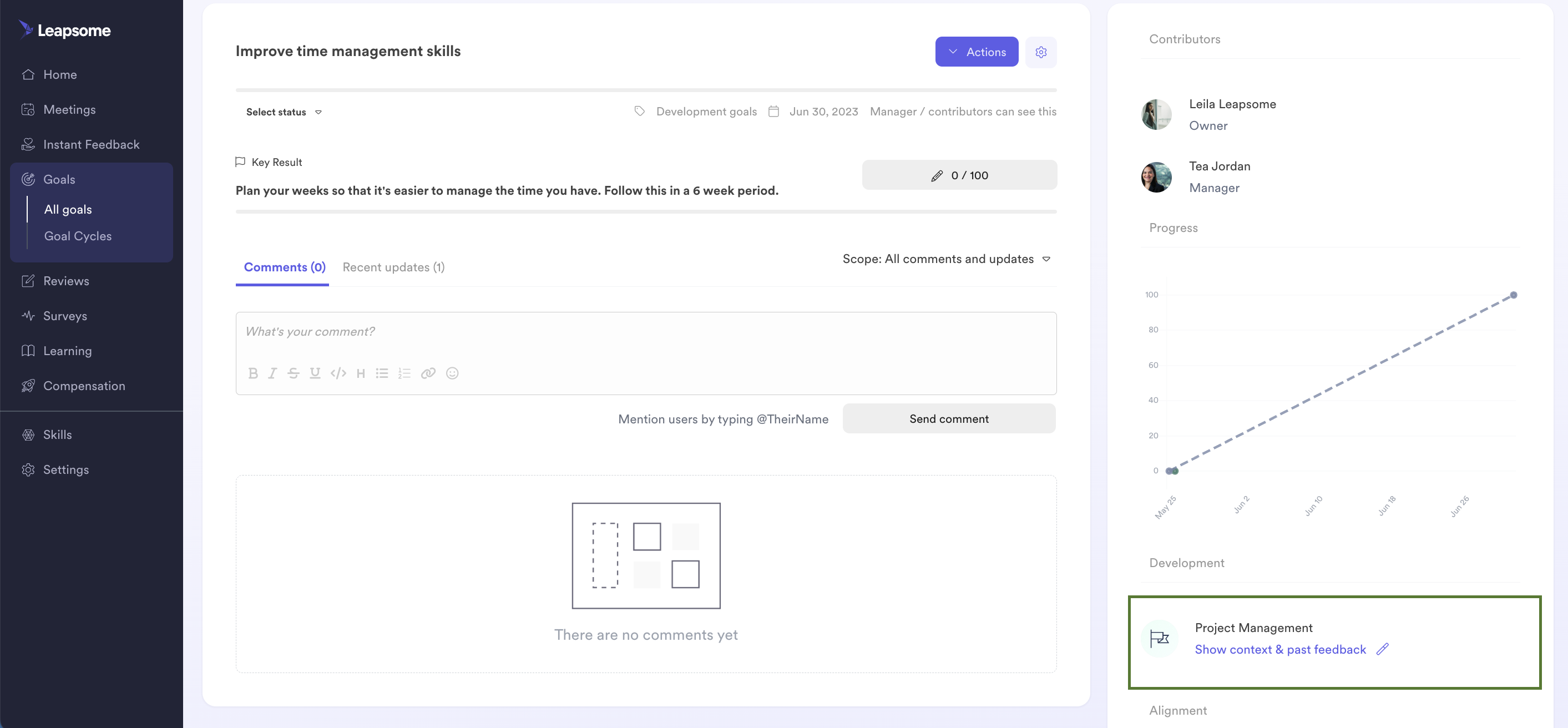
Task: Insert code block icon in comment
Action: 338,373
